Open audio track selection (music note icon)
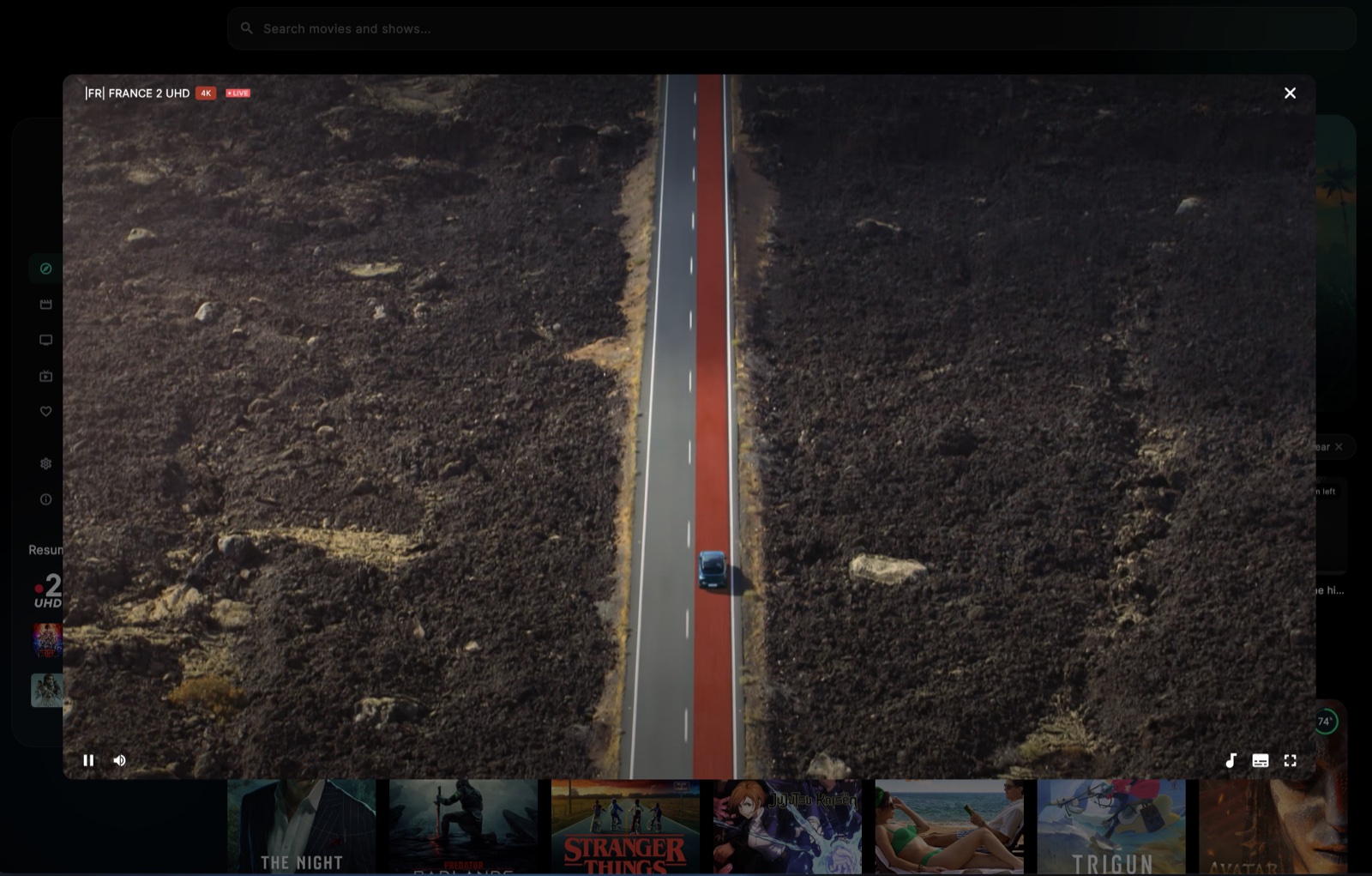Image resolution: width=1372 pixels, height=876 pixels. point(1231,760)
